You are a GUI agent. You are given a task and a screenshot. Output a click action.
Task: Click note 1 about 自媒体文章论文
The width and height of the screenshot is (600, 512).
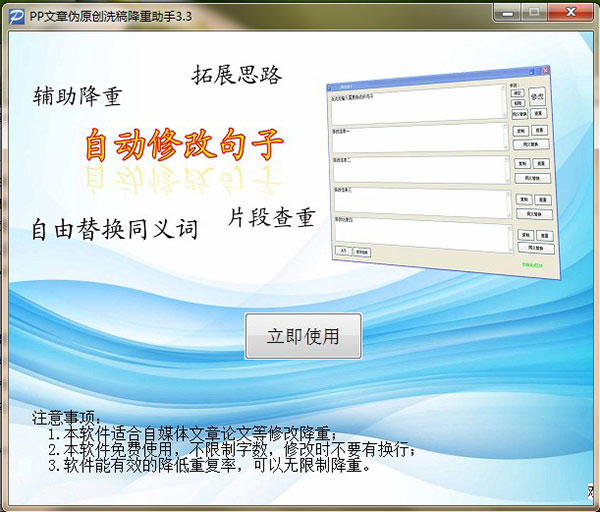(192, 434)
